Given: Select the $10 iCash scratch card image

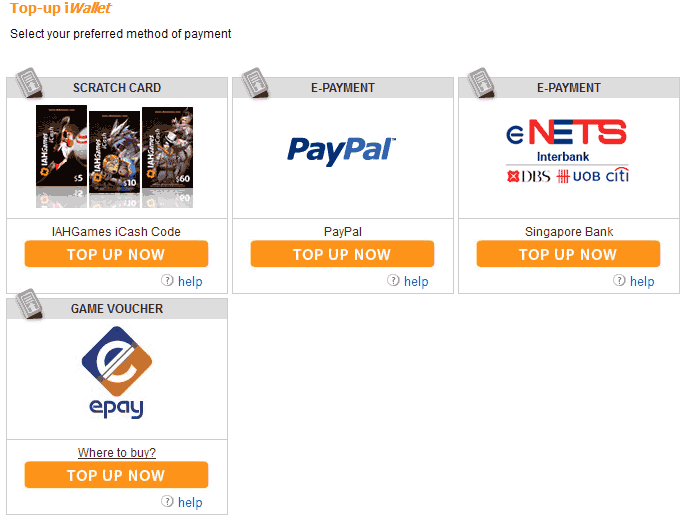Looking at the screenshot, I should click(x=115, y=152).
